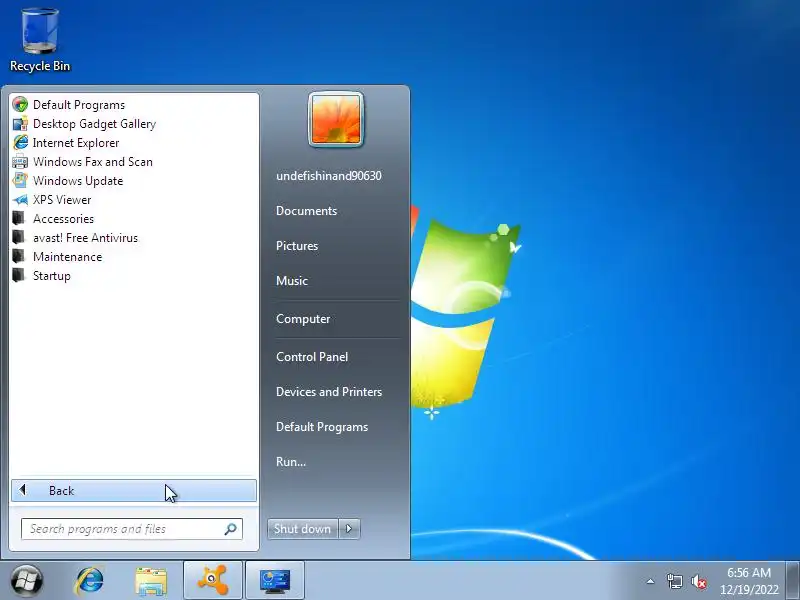Click the XPS Viewer icon
Screen dimensions: 800x600
[20, 199]
